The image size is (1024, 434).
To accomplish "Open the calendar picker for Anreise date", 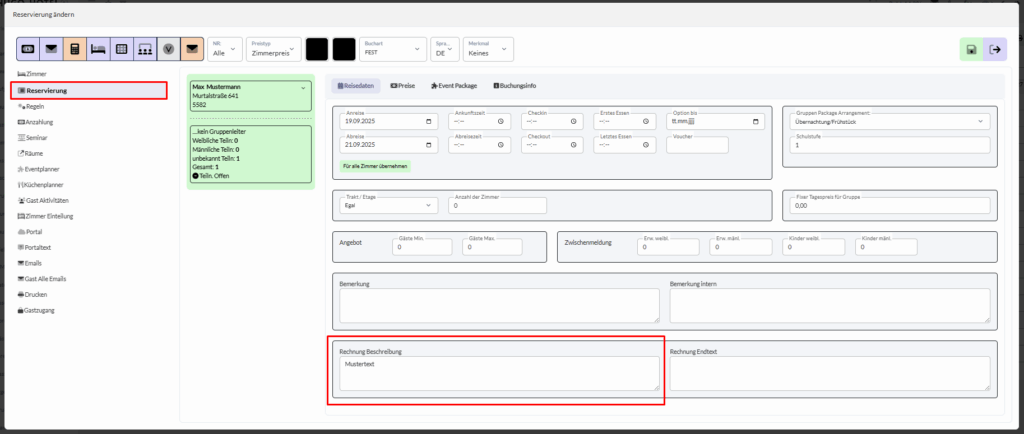I will pyautogui.click(x=430, y=121).
